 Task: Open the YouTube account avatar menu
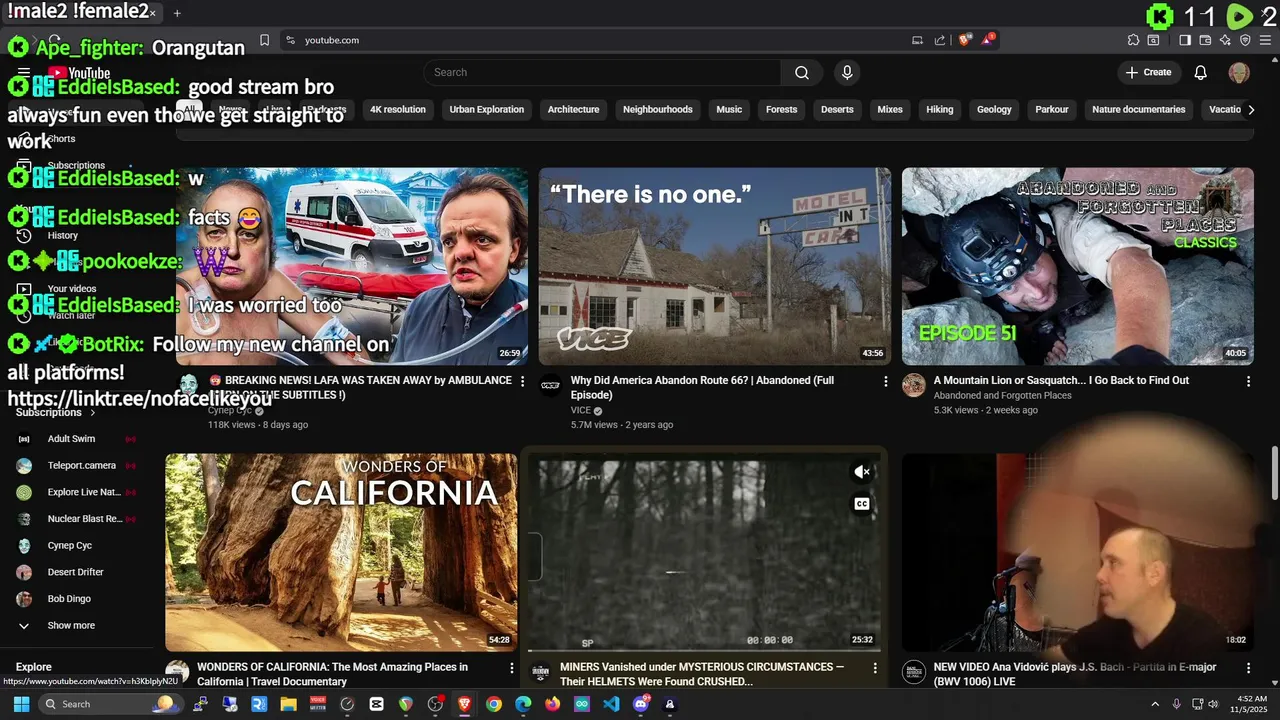[1239, 72]
